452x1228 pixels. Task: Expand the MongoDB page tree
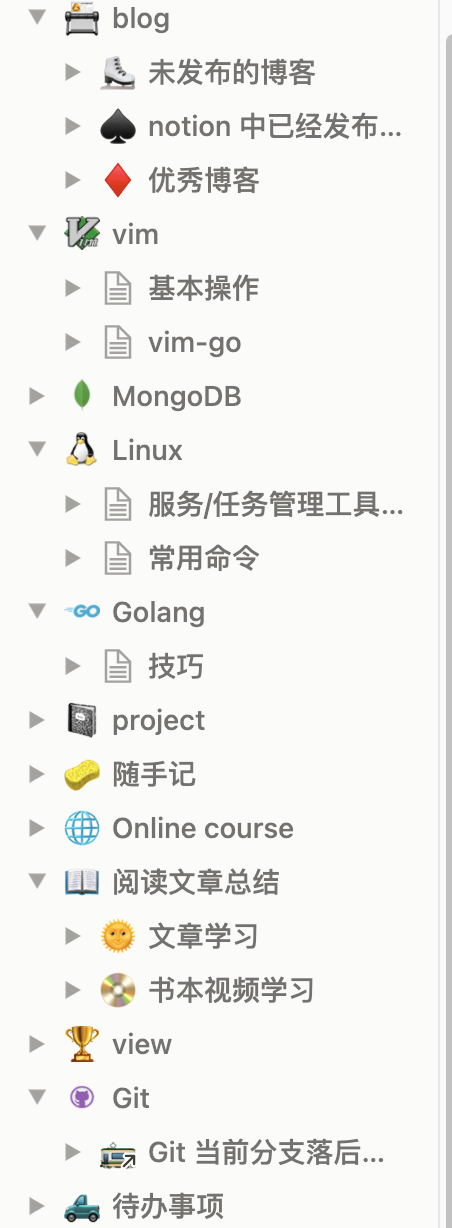(x=38, y=396)
